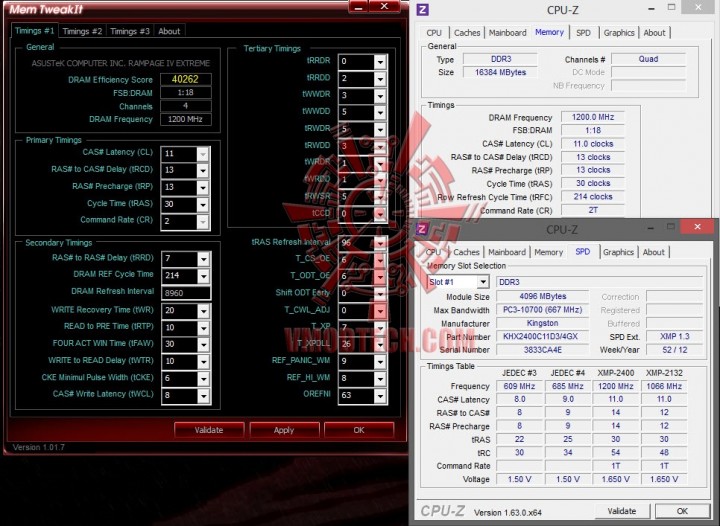This screenshot has height=526, width=720.
Task: Click the Max Bandwidth PC3-10700 value
Action: [542, 310]
